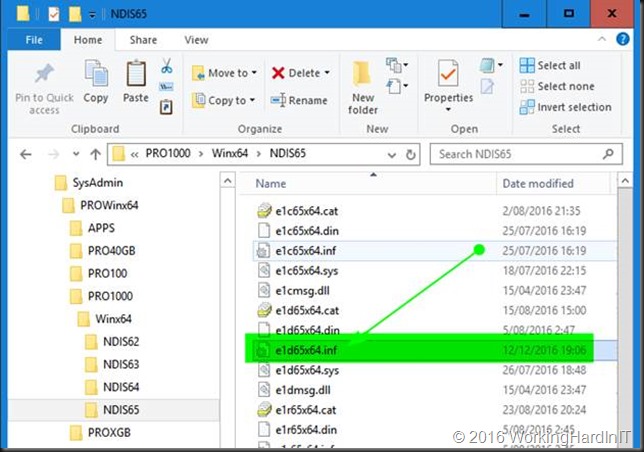
Task: Open the recent locations dropdown
Action: 76,154
